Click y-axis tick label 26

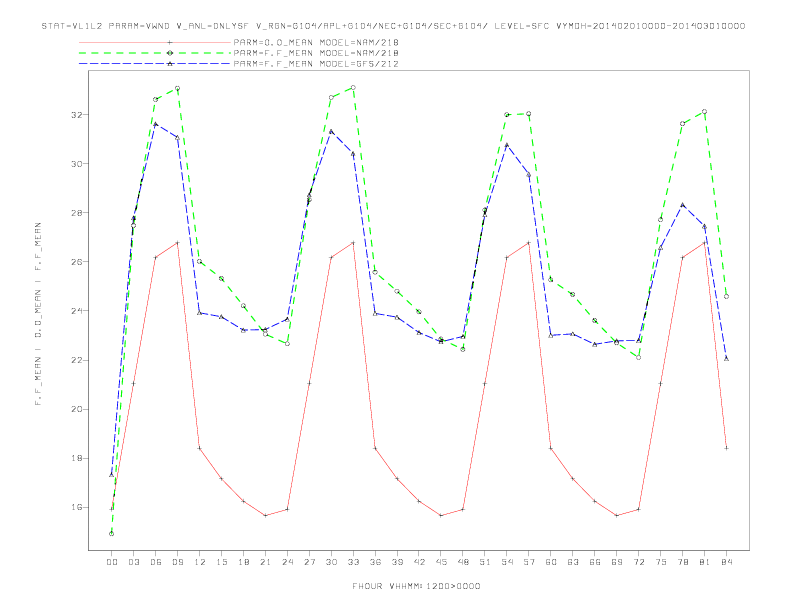tap(78, 262)
